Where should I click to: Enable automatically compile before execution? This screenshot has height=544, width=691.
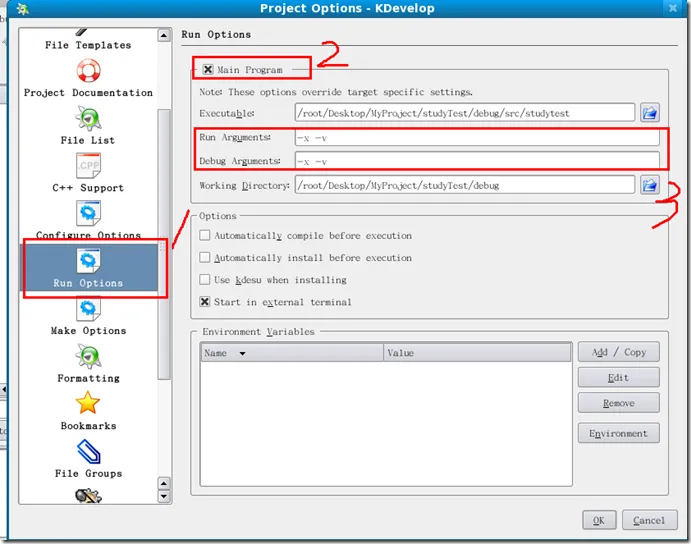(x=204, y=235)
